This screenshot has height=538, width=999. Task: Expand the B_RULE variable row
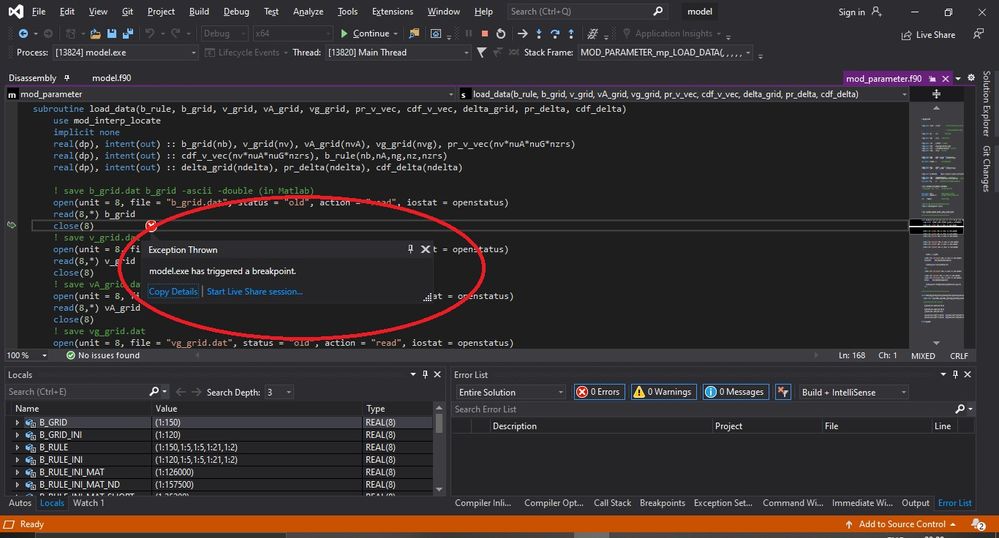pyautogui.click(x=17, y=447)
